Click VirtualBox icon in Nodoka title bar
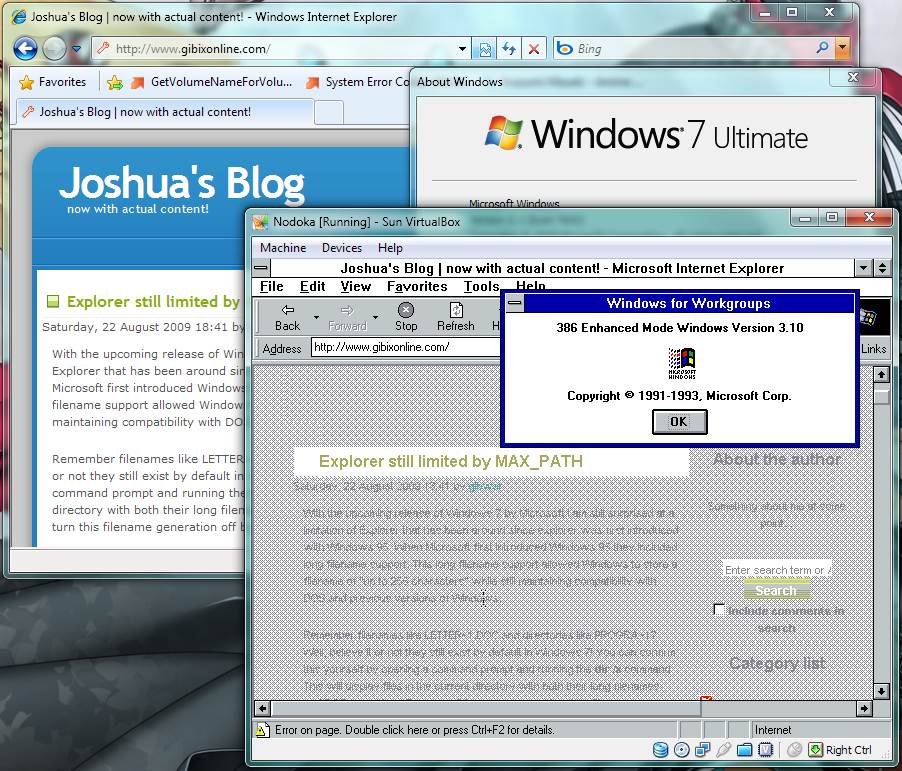Viewport: 902px width, 771px height. point(261,222)
